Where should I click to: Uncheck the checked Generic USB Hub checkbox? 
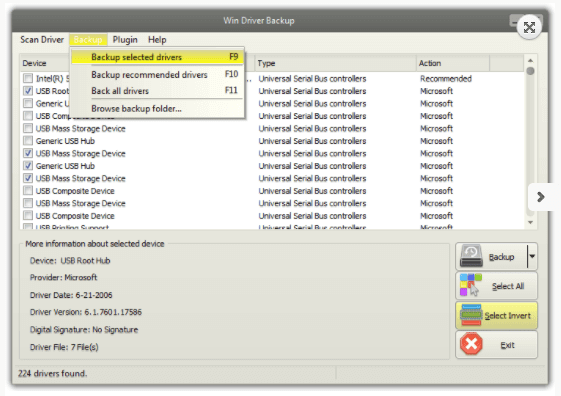click(x=28, y=166)
